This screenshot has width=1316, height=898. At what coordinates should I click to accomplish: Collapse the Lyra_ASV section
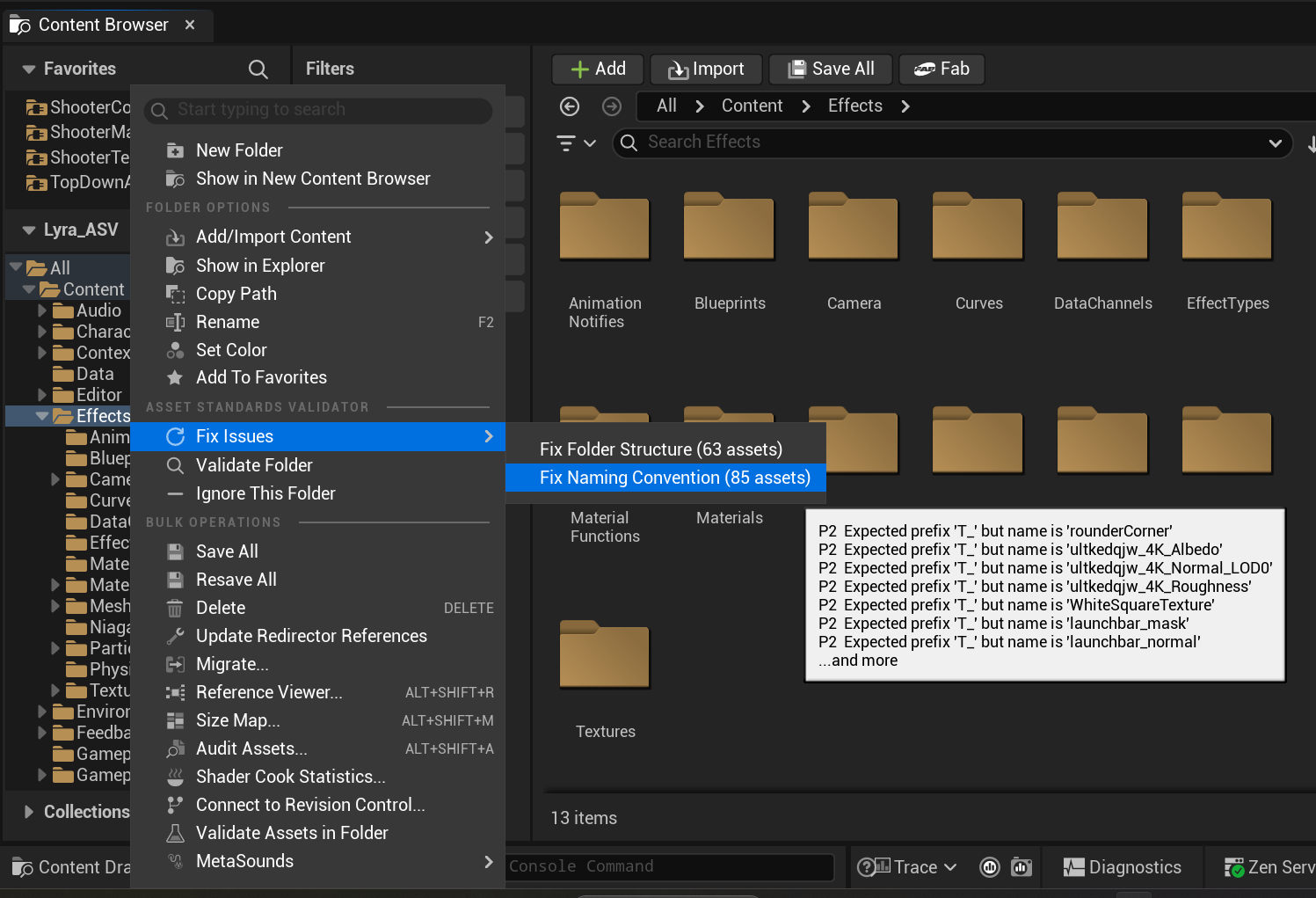[29, 230]
